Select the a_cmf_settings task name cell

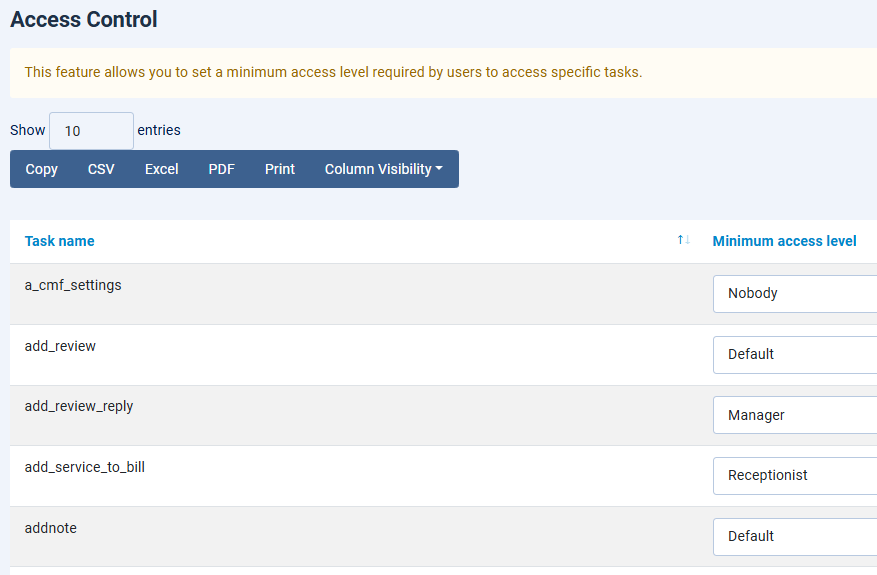(73, 285)
